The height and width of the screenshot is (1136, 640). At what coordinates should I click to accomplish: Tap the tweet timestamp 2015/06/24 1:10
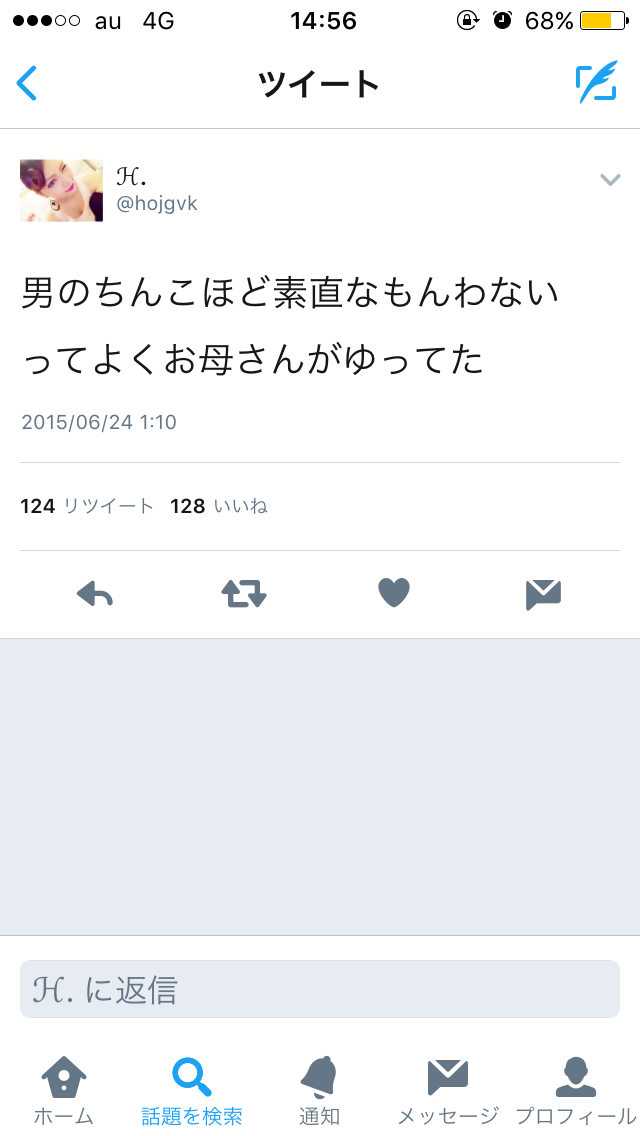tap(99, 422)
